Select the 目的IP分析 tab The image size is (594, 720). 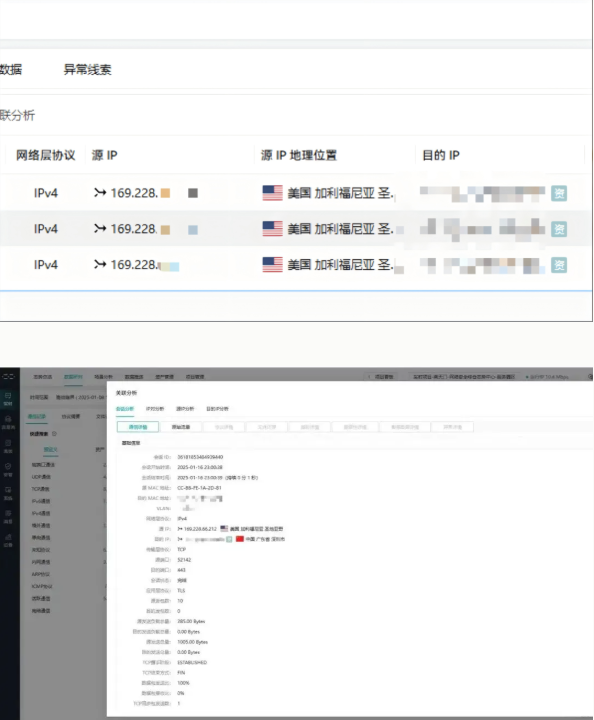coord(217,409)
